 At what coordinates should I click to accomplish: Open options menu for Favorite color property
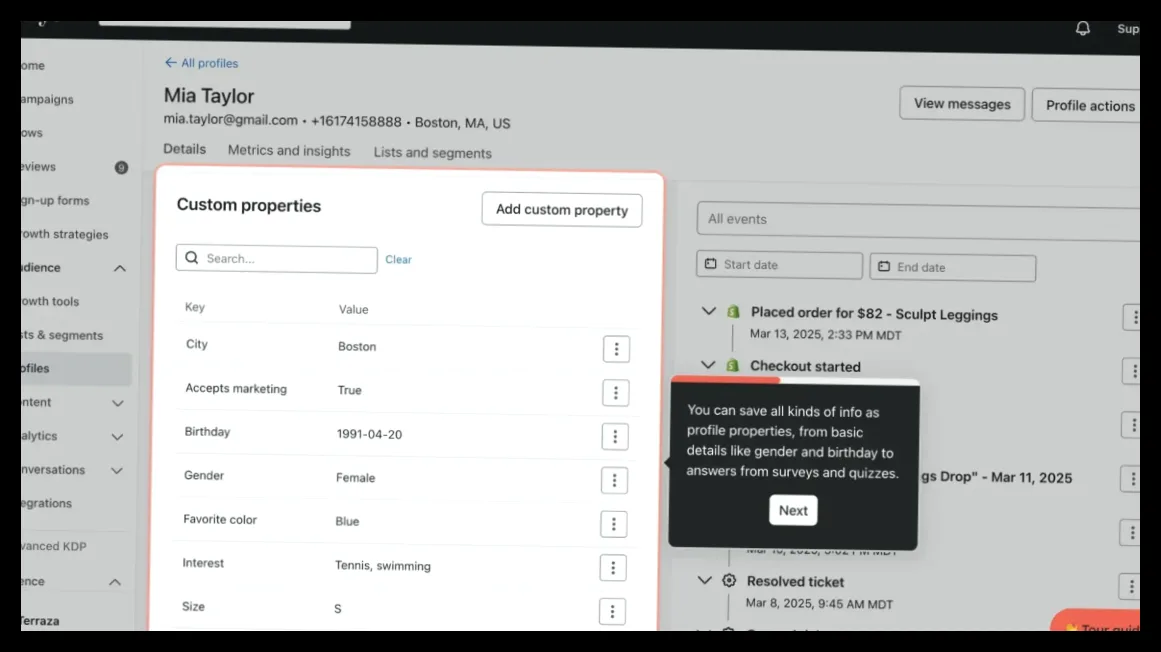(613, 524)
